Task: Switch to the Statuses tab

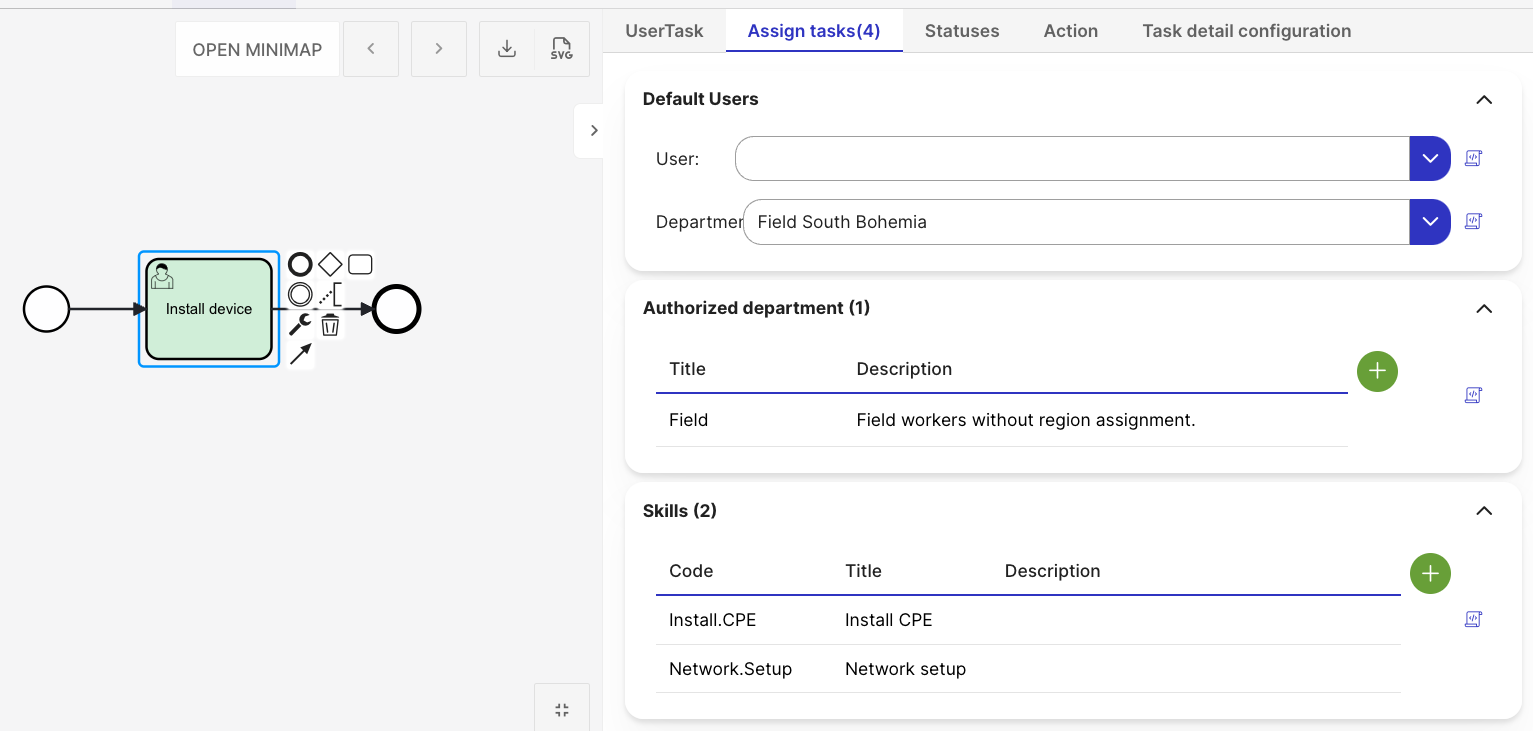Action: coord(961,31)
